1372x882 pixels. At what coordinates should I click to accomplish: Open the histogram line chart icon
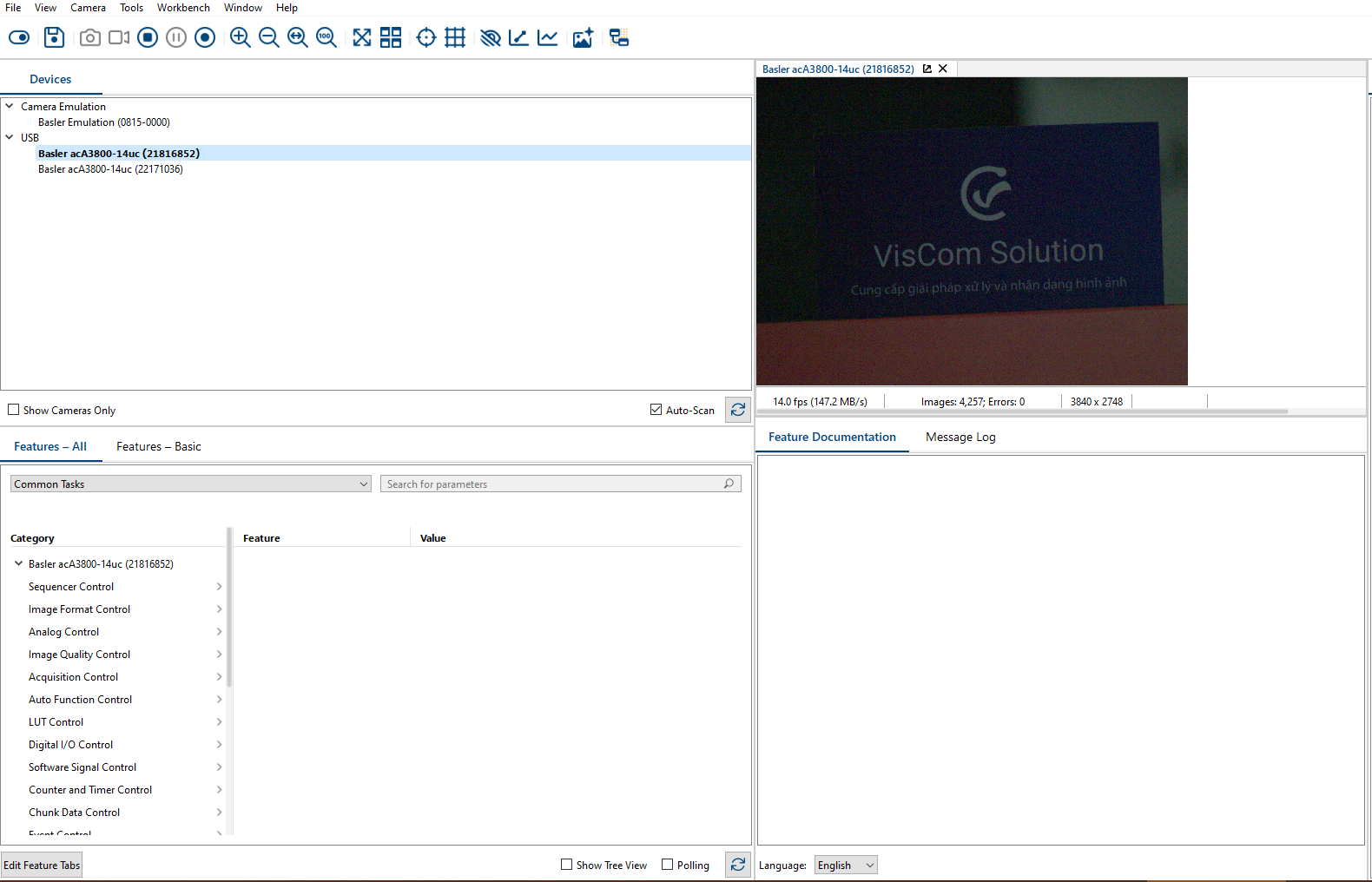(x=547, y=37)
